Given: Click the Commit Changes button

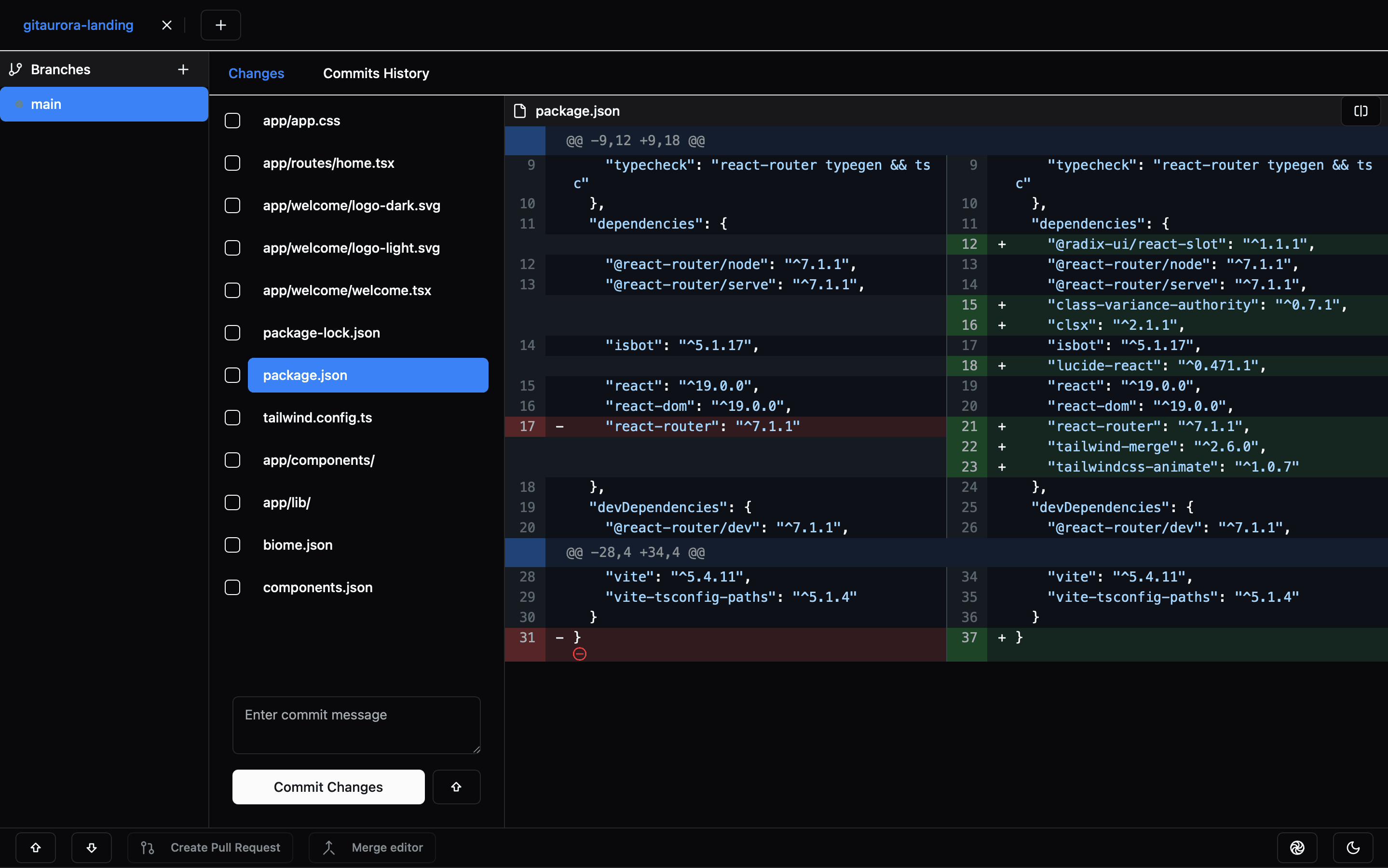Looking at the screenshot, I should (328, 787).
